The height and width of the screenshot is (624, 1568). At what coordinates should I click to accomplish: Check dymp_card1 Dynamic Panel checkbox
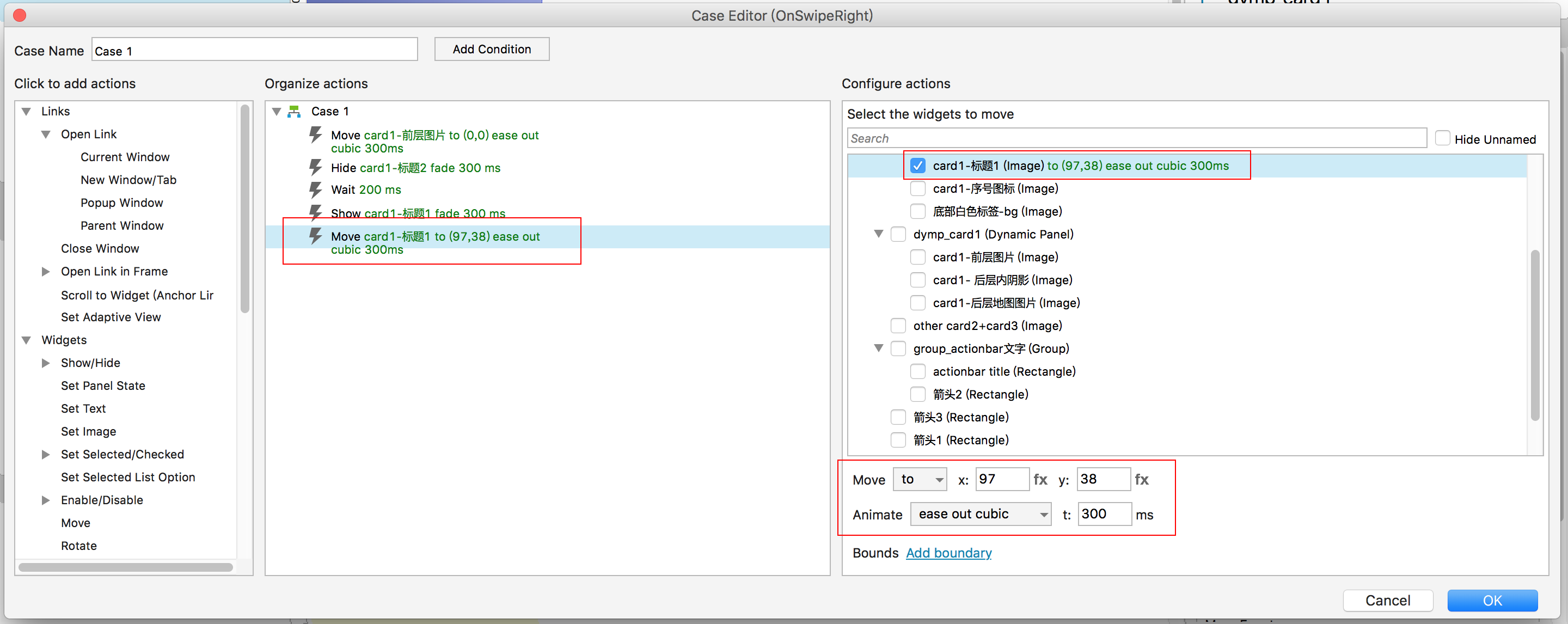898,234
